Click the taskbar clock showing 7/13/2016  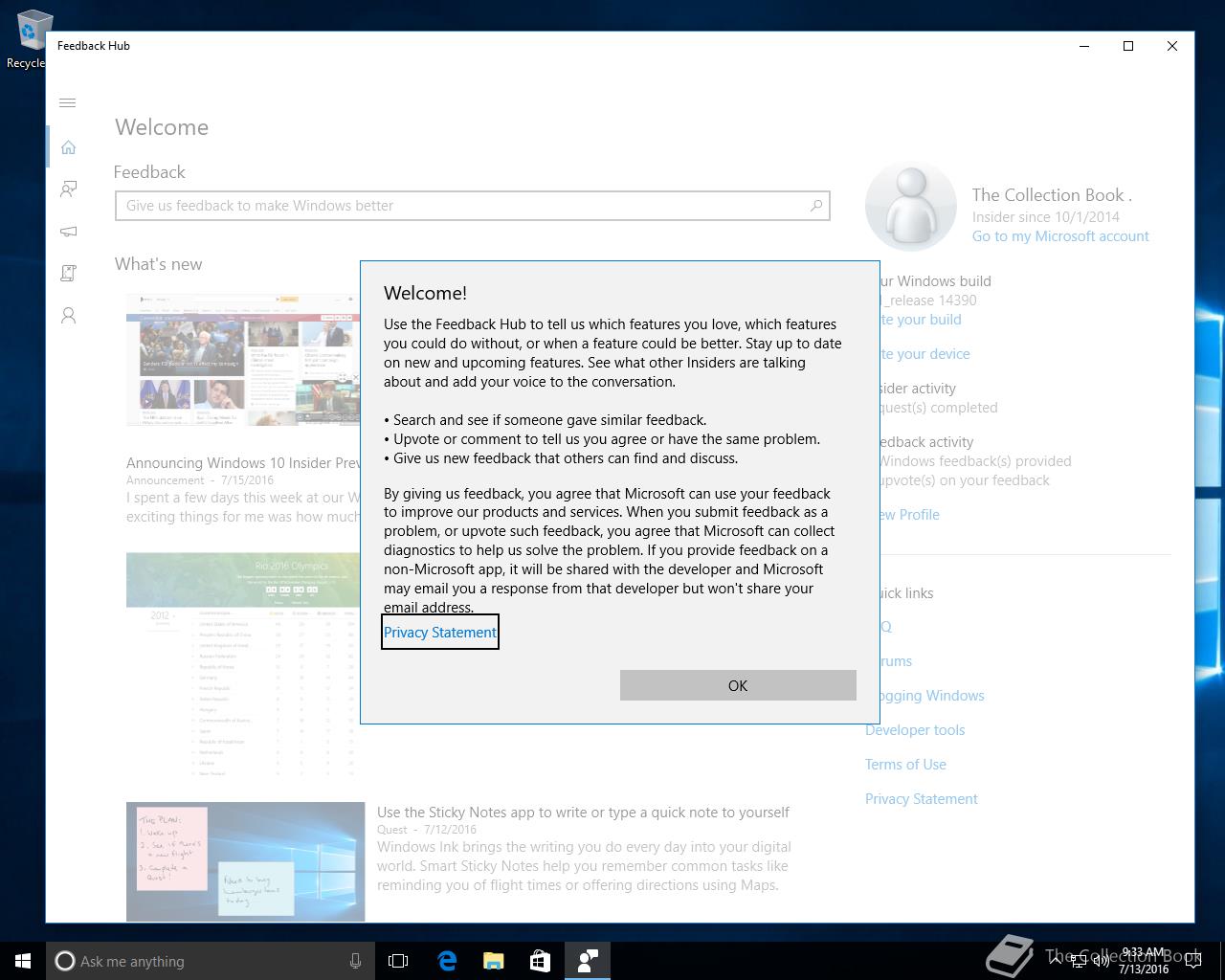pos(1142,961)
